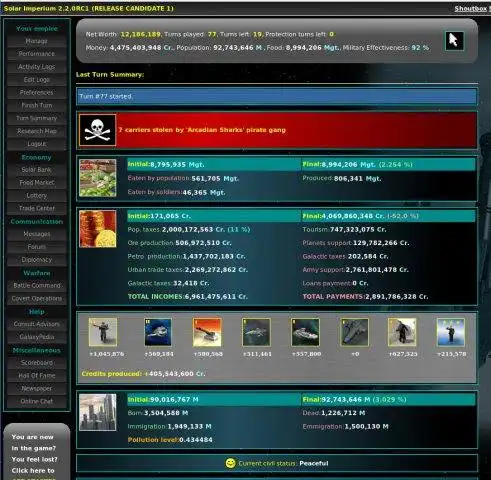This screenshot has width=491, height=480.
Task: Click the unit icon above +569,184
Action: (158, 332)
